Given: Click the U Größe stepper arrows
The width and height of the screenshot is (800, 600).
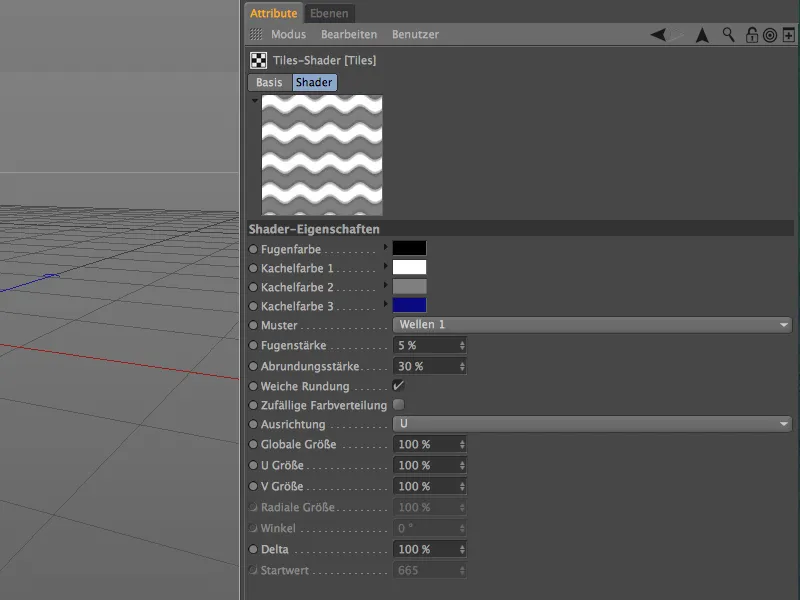Looking at the screenshot, I should [462, 465].
